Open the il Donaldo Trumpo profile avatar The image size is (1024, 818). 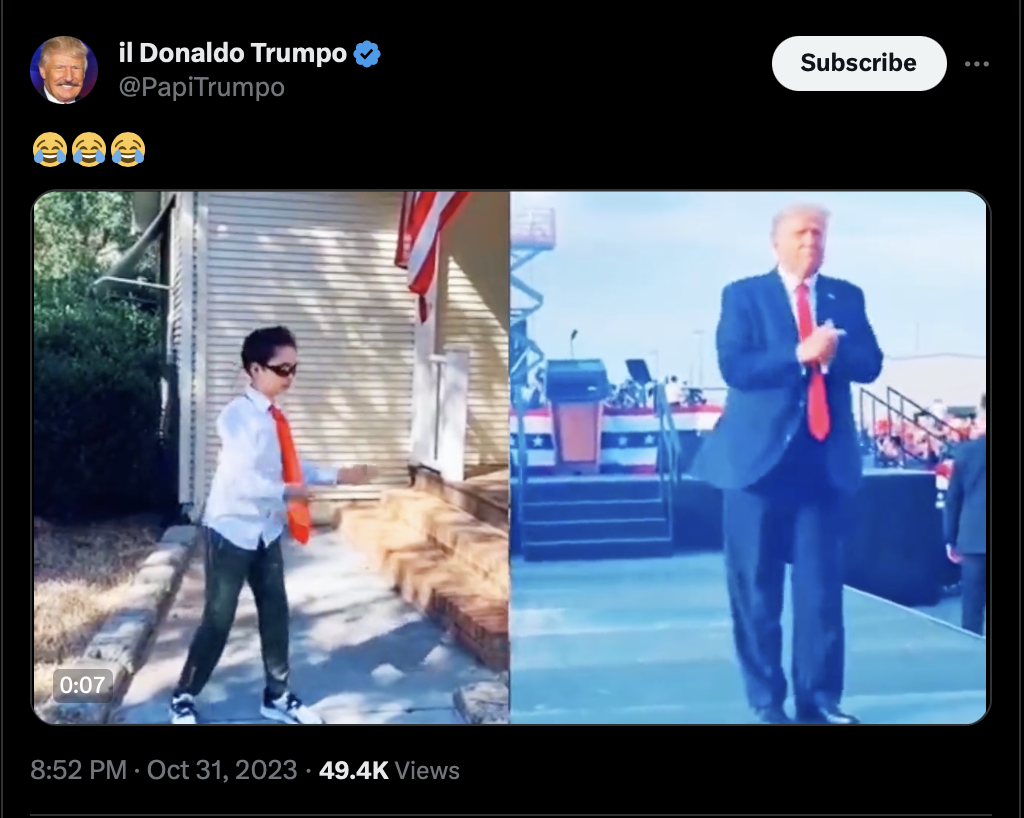pyautogui.click(x=64, y=70)
